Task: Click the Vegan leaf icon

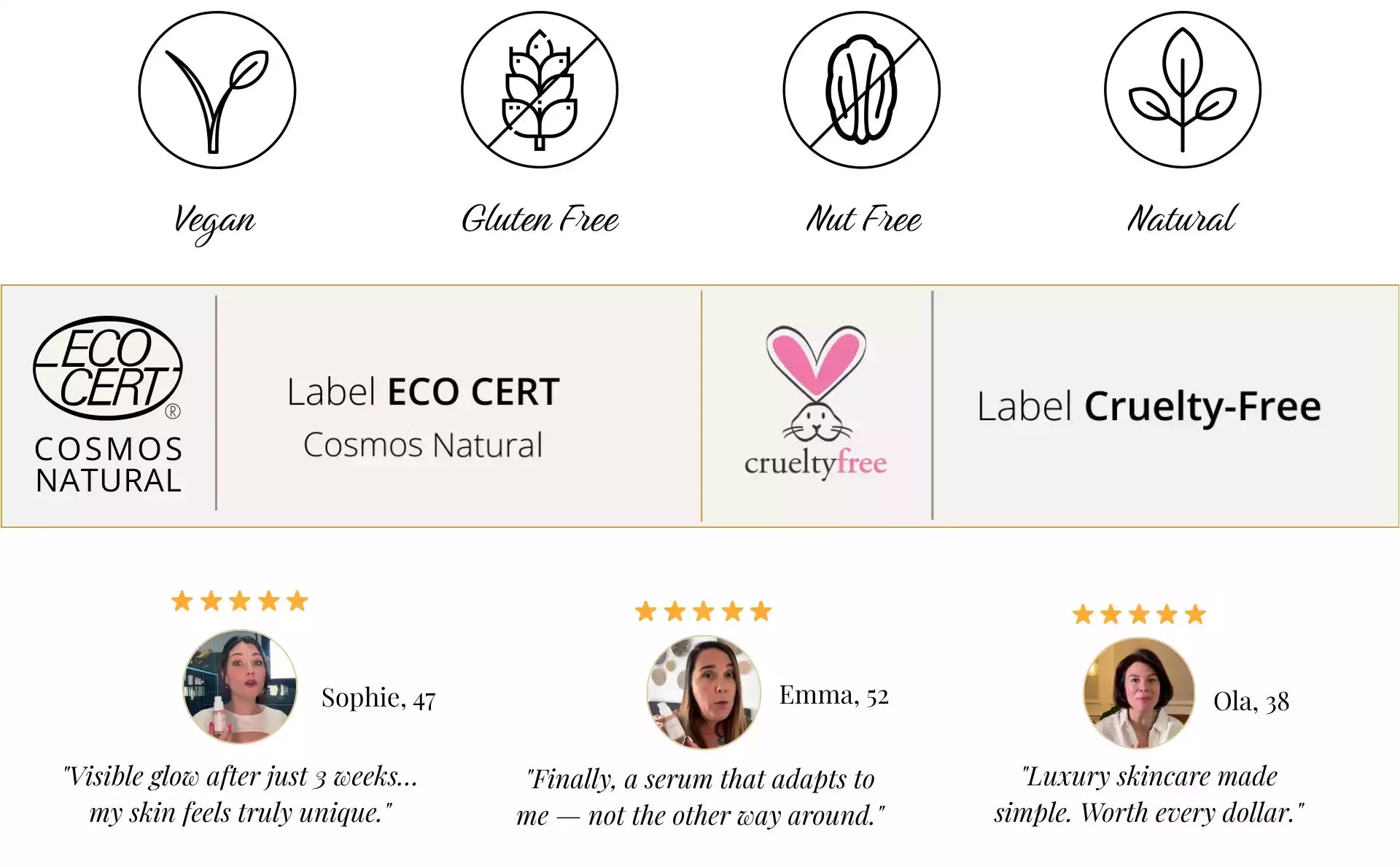Action: point(217,90)
